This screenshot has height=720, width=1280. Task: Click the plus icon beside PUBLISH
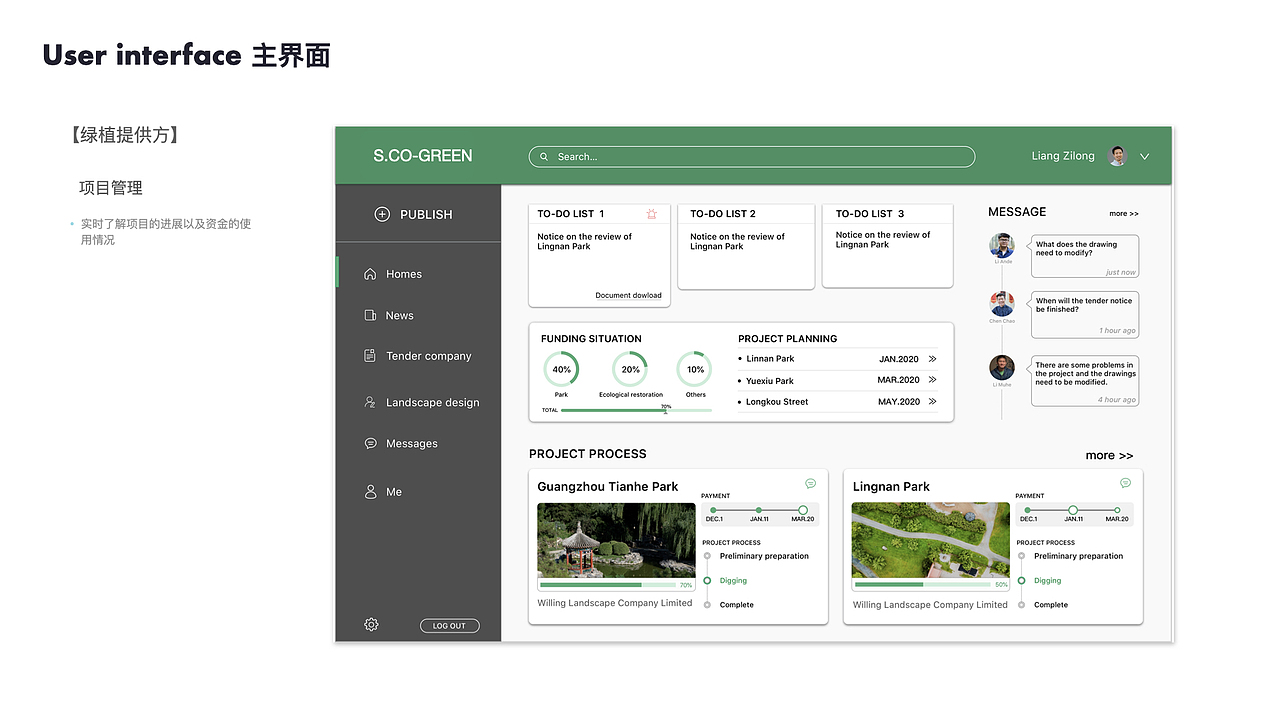(x=381, y=214)
